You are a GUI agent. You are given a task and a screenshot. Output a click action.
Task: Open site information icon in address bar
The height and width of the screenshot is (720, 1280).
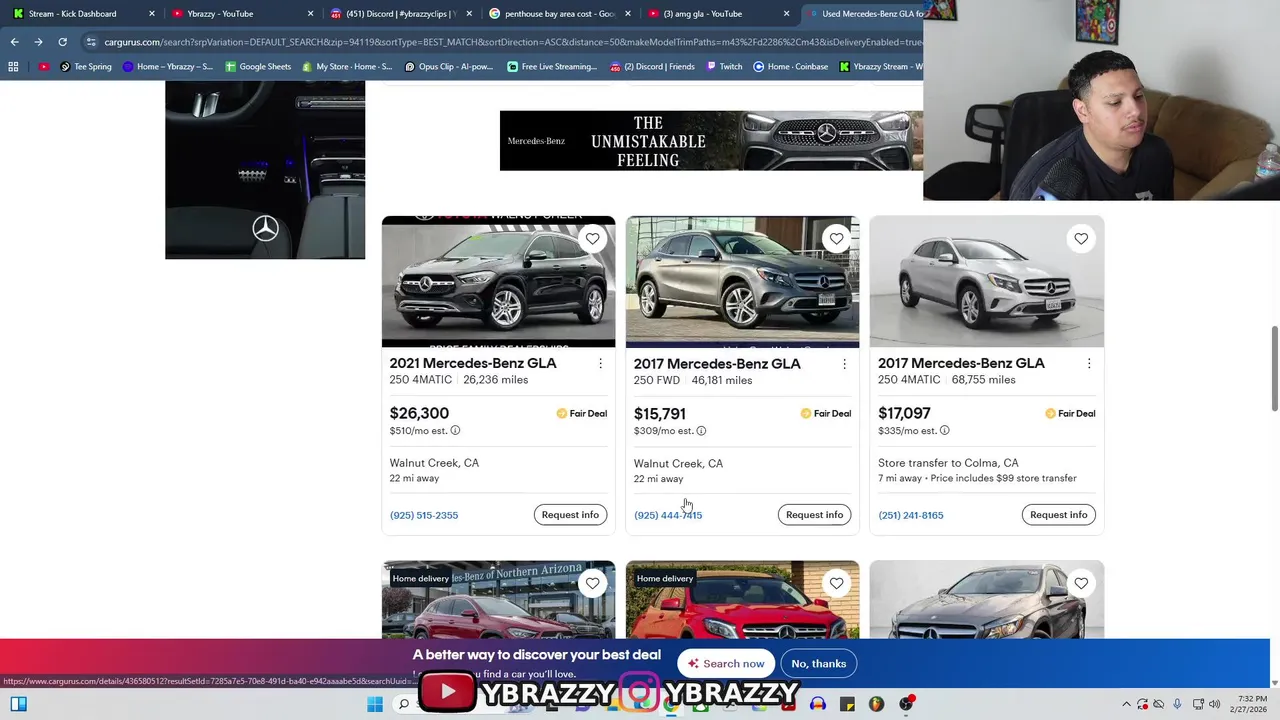tap(91, 42)
